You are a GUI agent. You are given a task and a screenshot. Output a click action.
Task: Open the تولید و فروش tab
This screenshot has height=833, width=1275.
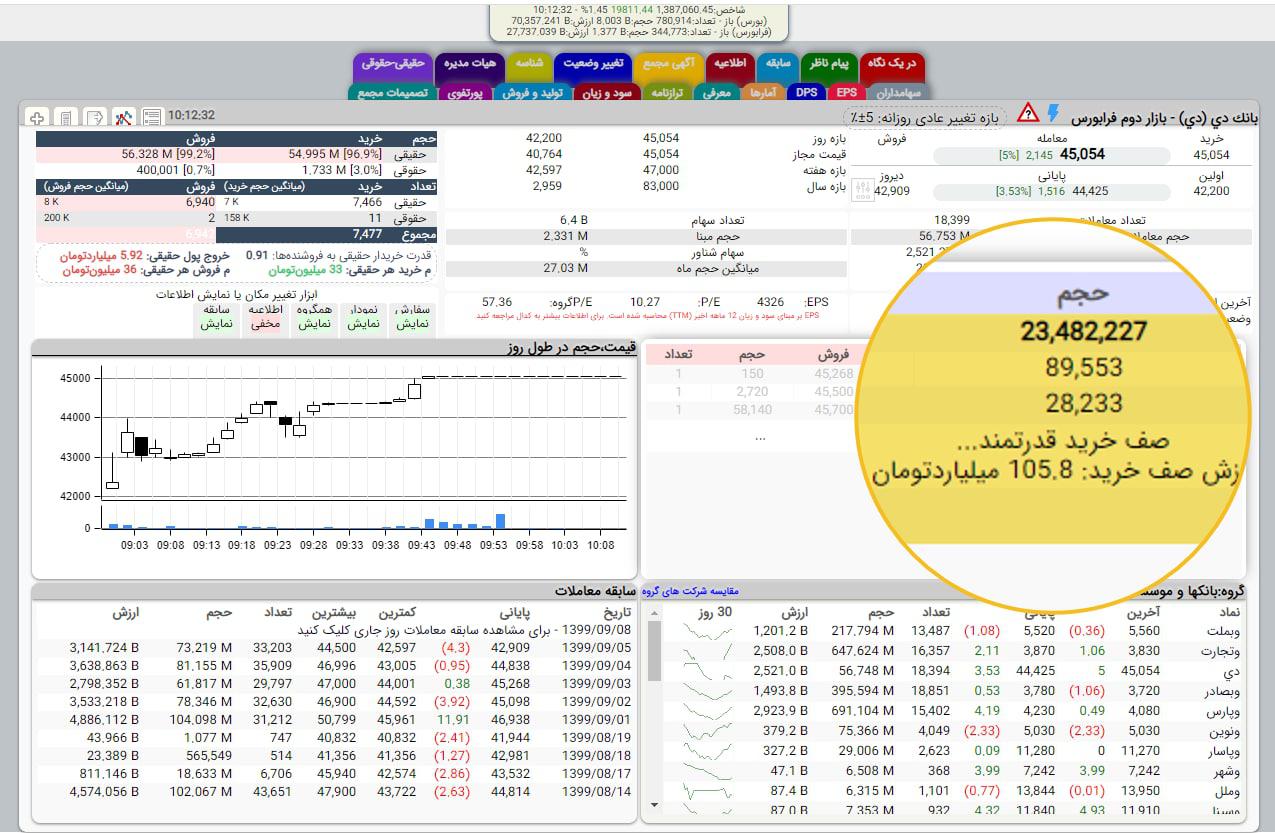[x=532, y=92]
